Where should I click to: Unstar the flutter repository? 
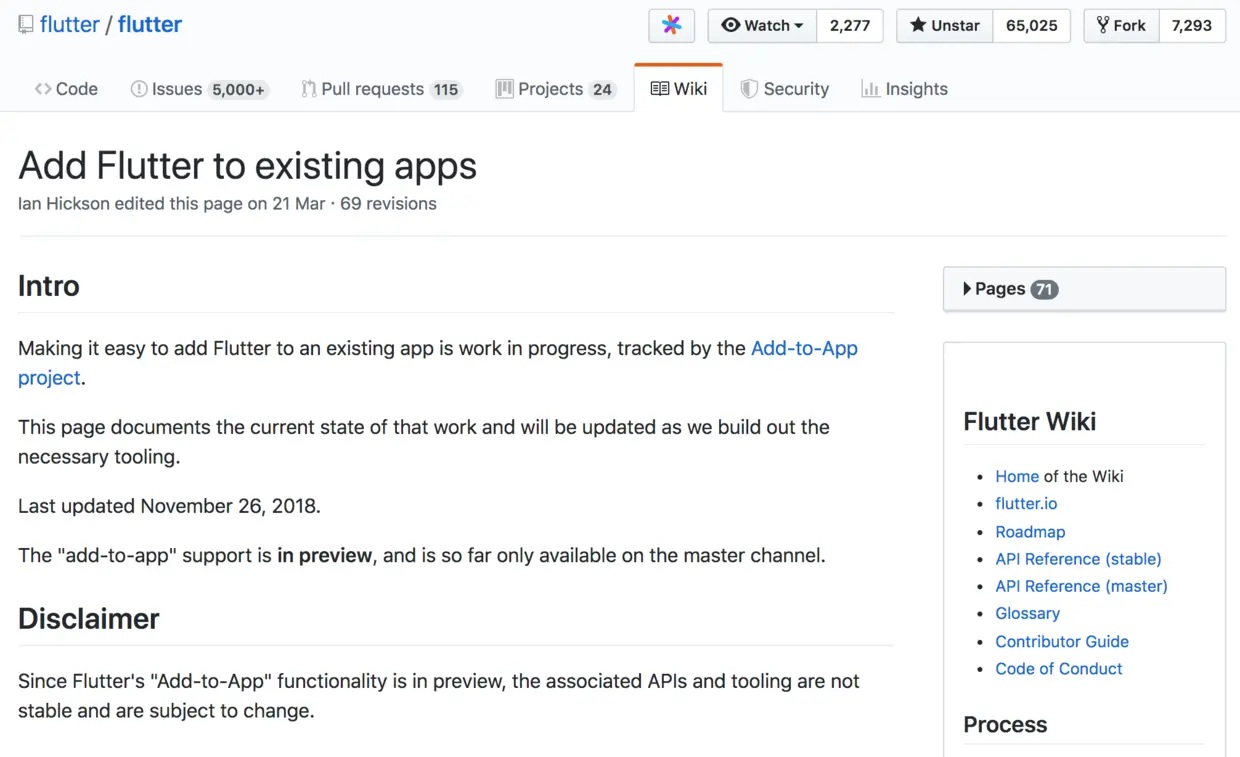[x=944, y=26]
